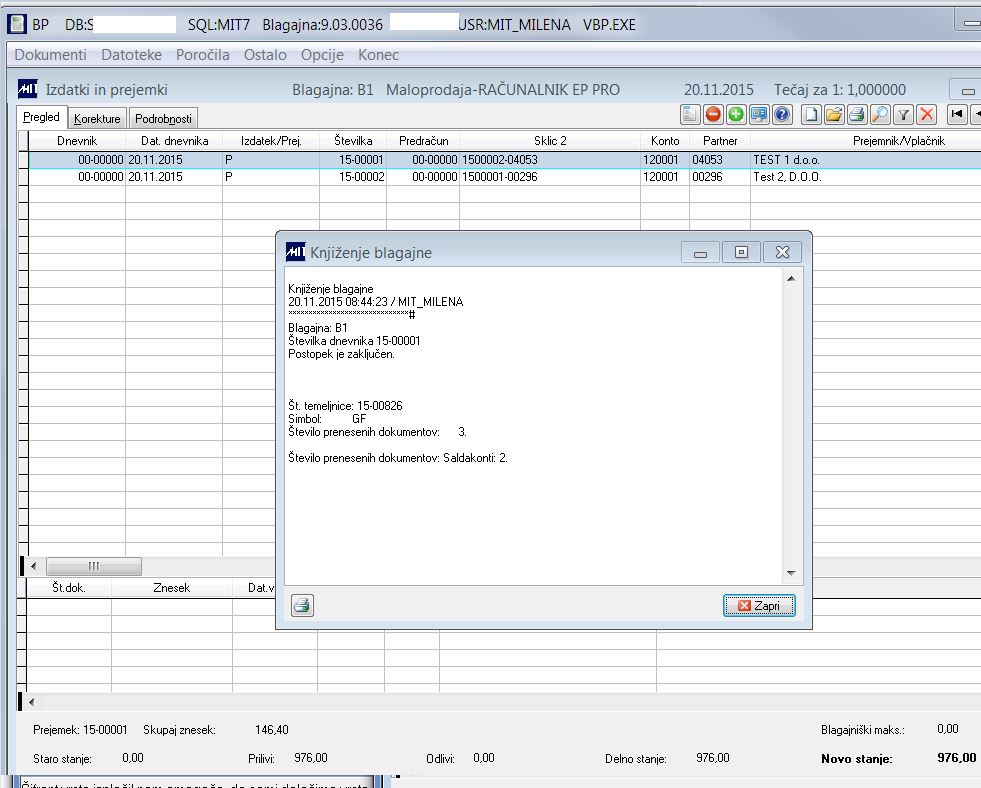Viewport: 981px width, 788px height.
Task: Open help via blue question mark icon
Action: pyautogui.click(x=782, y=114)
